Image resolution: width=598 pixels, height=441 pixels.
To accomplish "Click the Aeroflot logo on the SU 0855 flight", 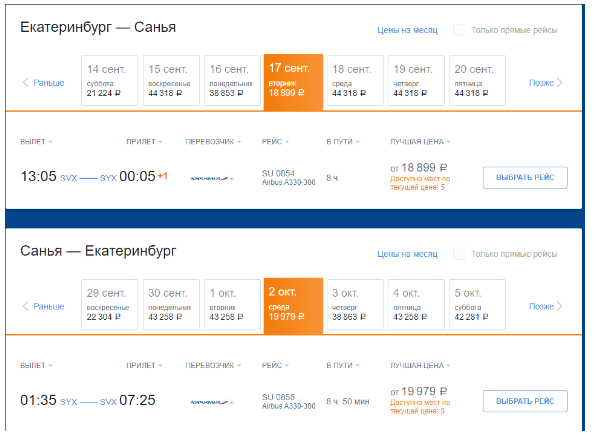I will [x=212, y=402].
